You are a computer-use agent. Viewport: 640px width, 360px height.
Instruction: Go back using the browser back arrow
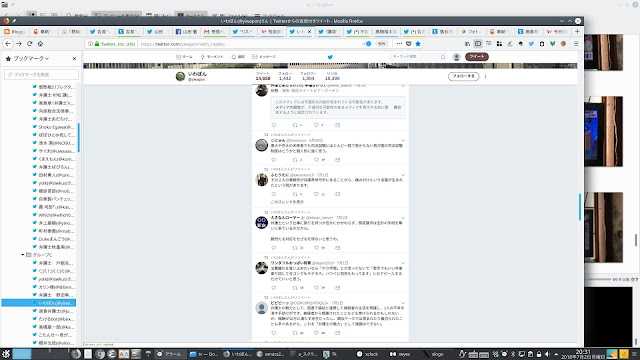[8, 44]
